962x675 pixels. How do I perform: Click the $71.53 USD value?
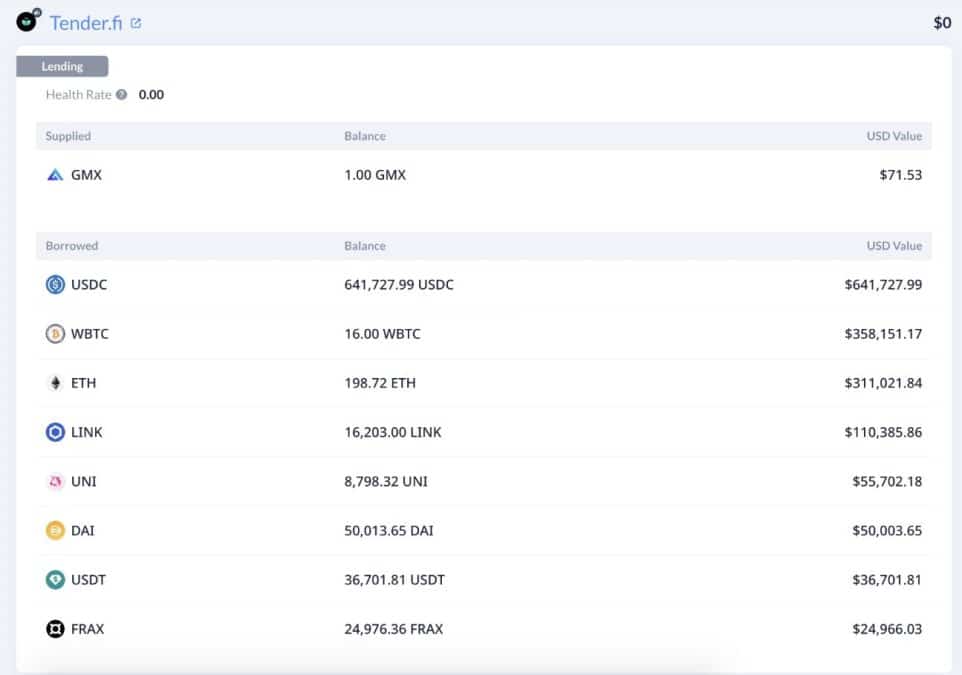[x=901, y=175]
